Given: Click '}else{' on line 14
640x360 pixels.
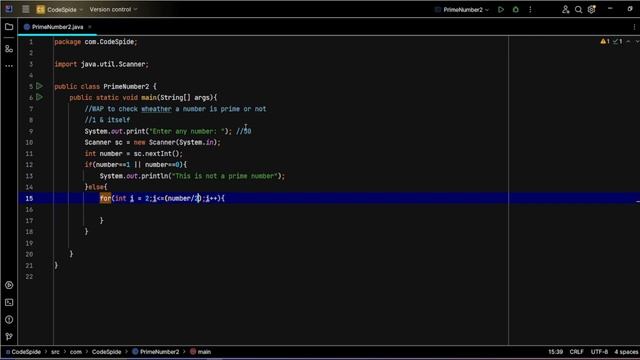Looking at the screenshot, I should (96, 187).
